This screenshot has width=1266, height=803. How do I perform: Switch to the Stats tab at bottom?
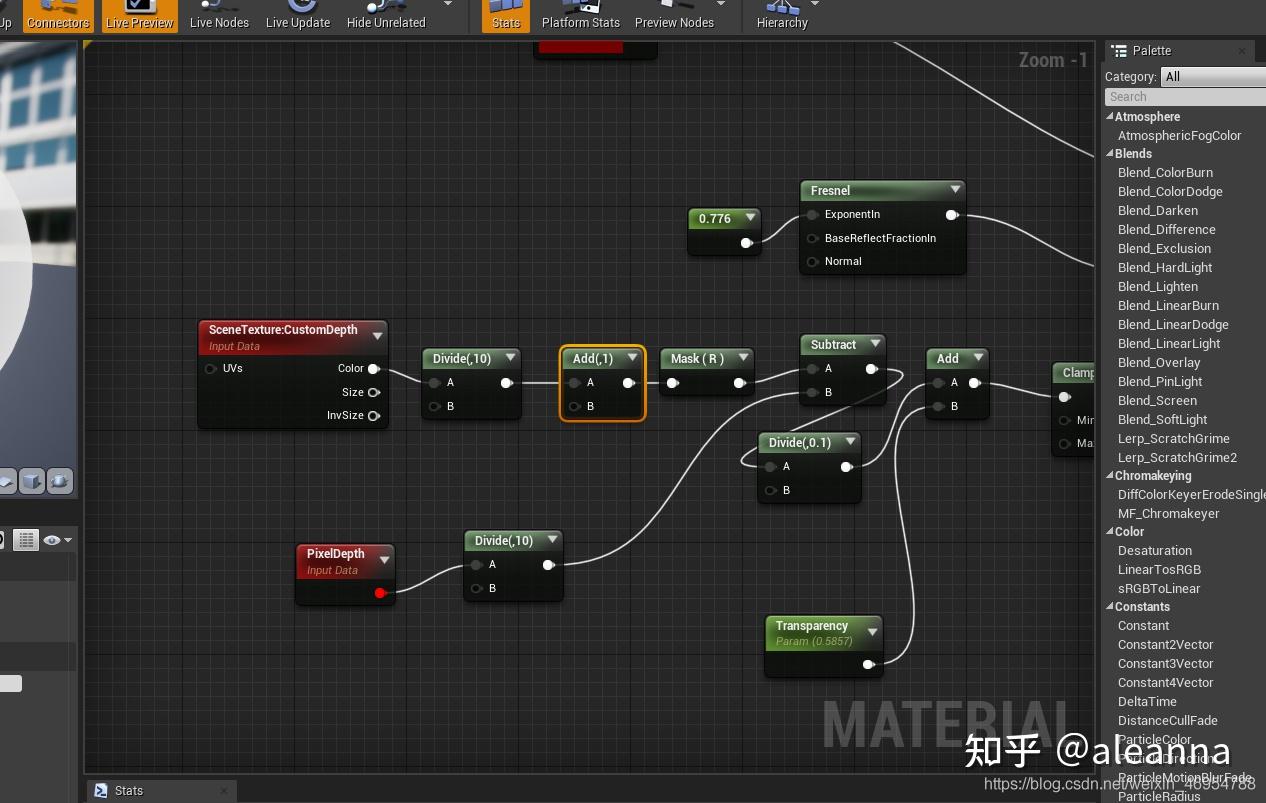(x=129, y=790)
